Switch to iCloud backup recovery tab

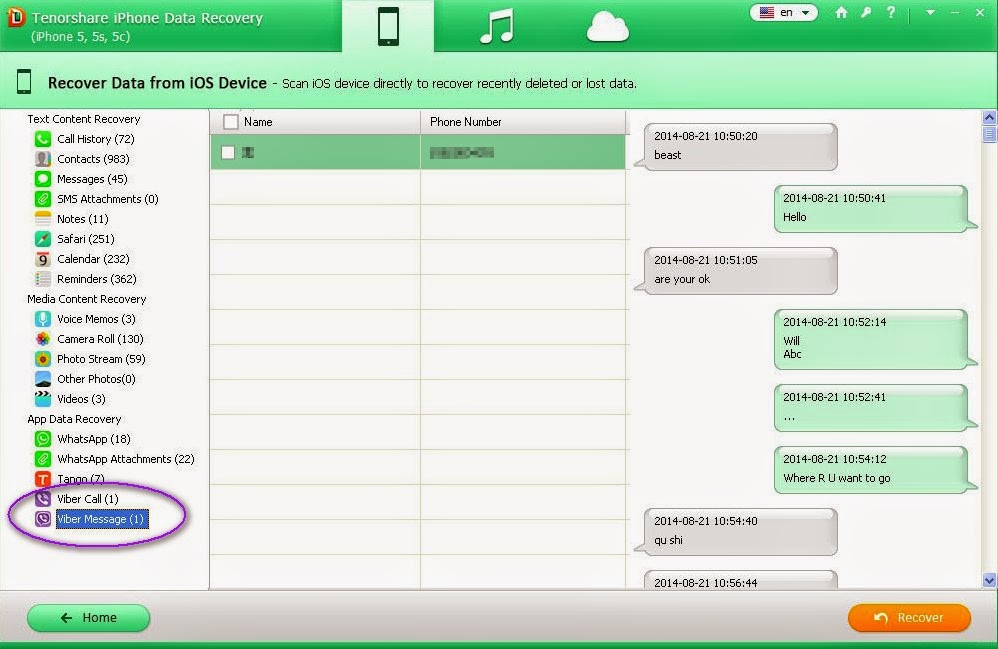(608, 26)
